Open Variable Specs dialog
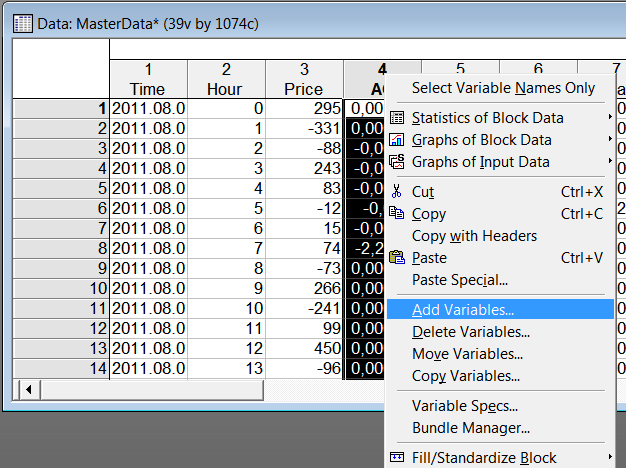The height and width of the screenshot is (468, 626). pos(500,405)
